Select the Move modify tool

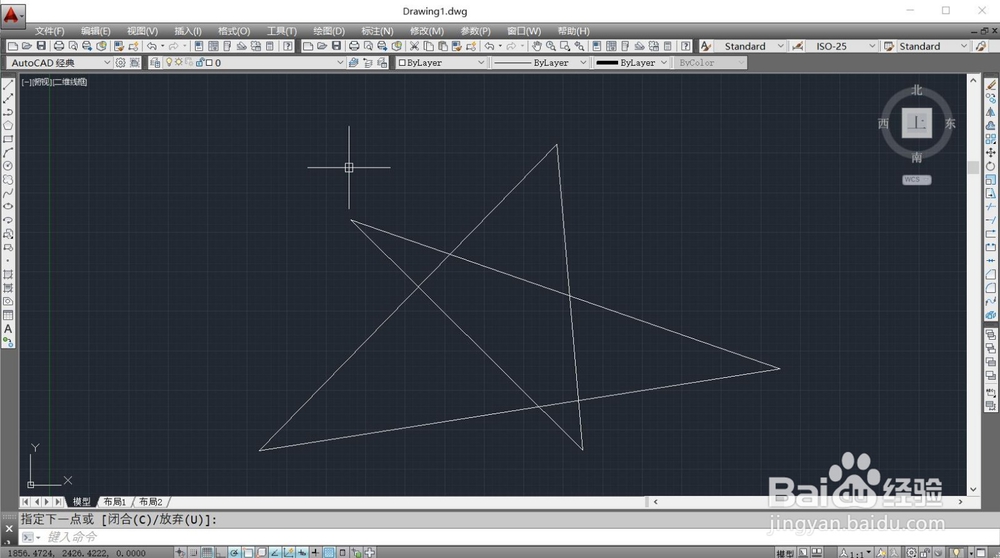click(x=990, y=152)
